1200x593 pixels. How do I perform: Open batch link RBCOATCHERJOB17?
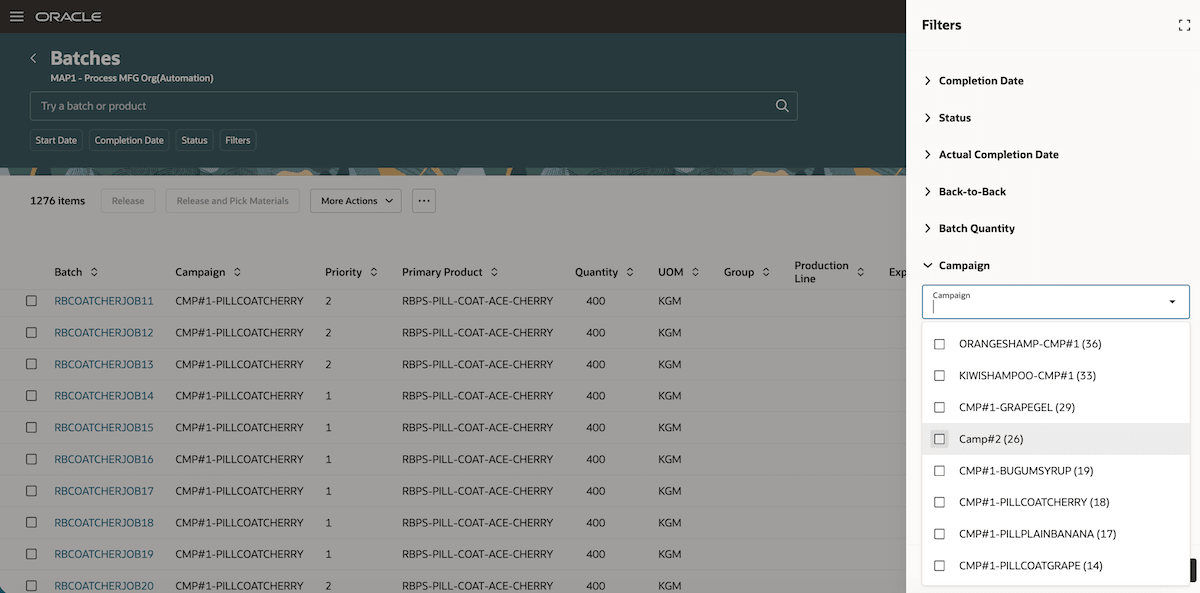point(104,491)
